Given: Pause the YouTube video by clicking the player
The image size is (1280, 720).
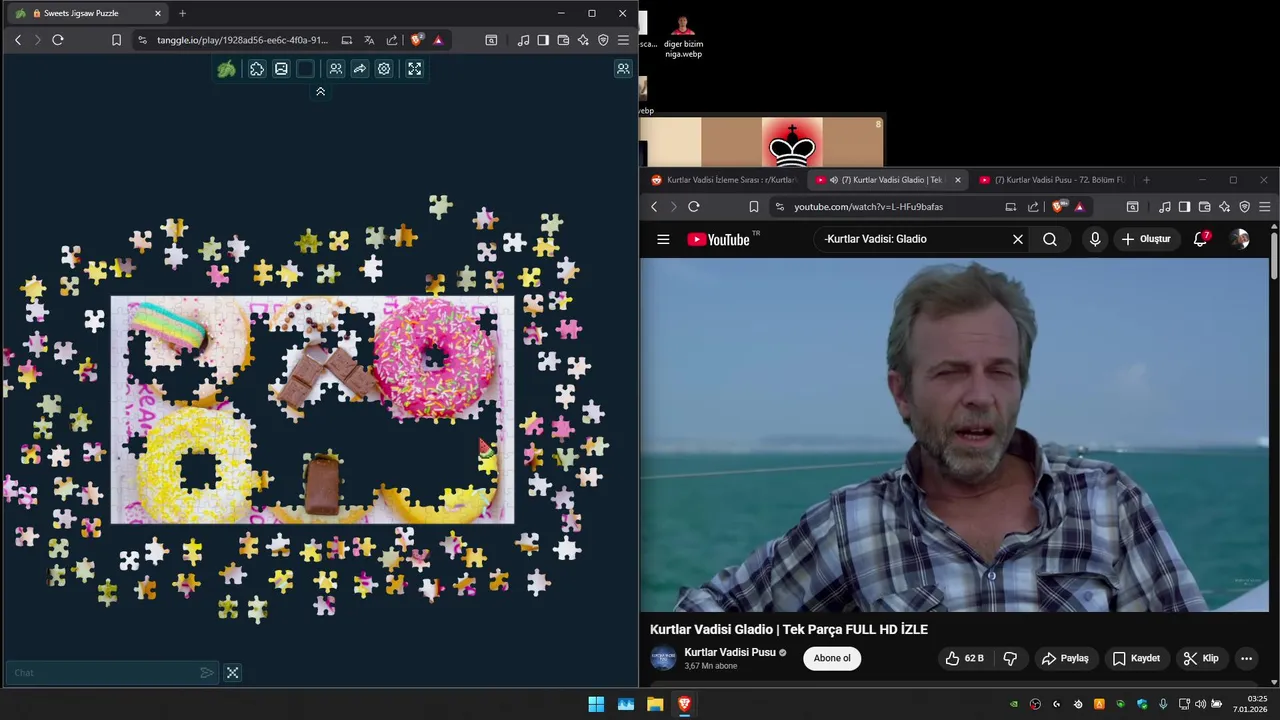Looking at the screenshot, I should pos(954,435).
